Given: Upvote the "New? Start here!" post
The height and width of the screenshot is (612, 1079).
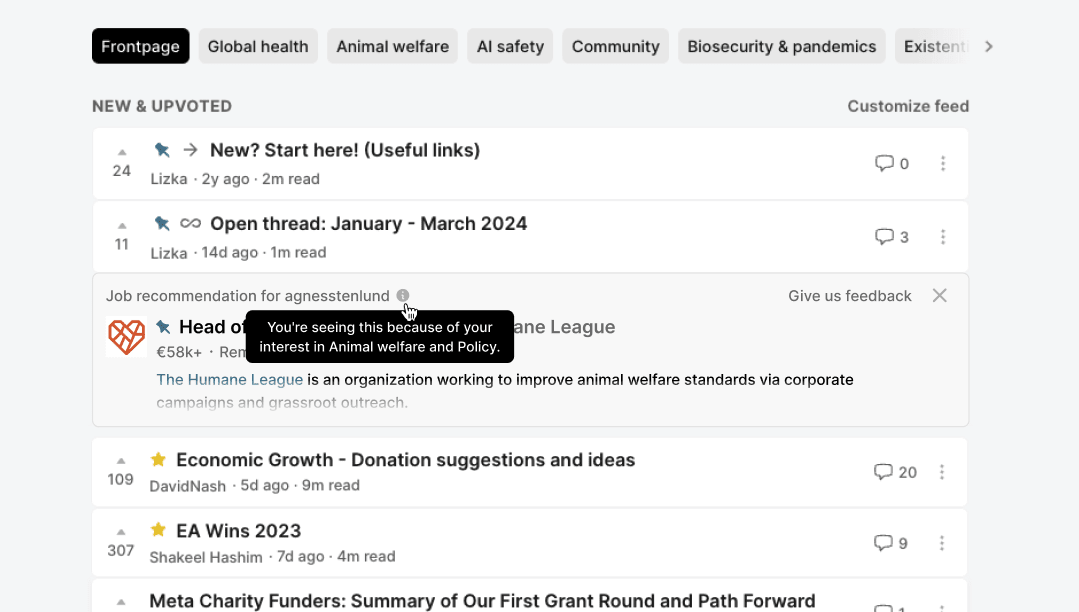Looking at the screenshot, I should click(122, 152).
